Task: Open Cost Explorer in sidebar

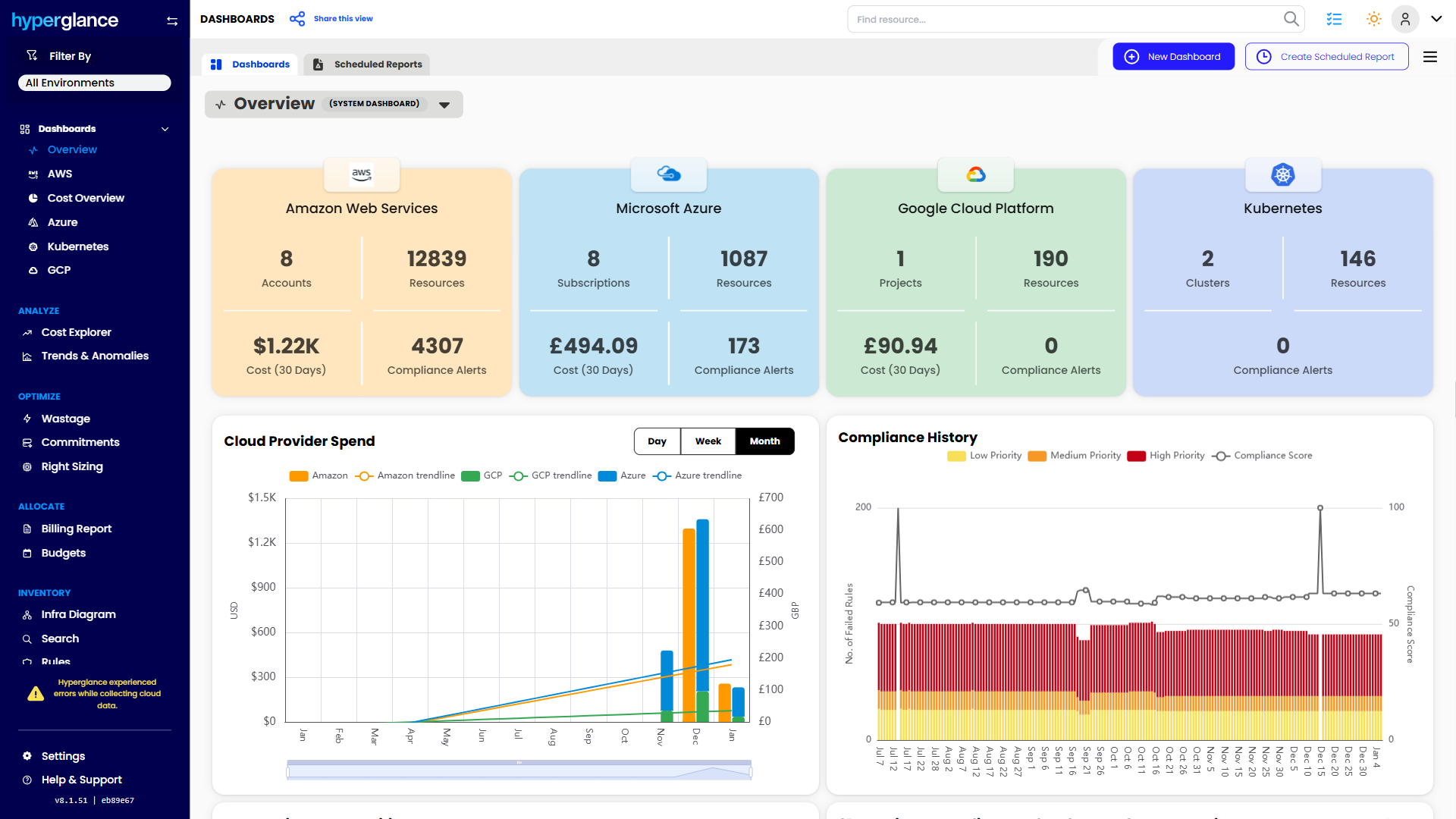Action: pyautogui.click(x=76, y=332)
